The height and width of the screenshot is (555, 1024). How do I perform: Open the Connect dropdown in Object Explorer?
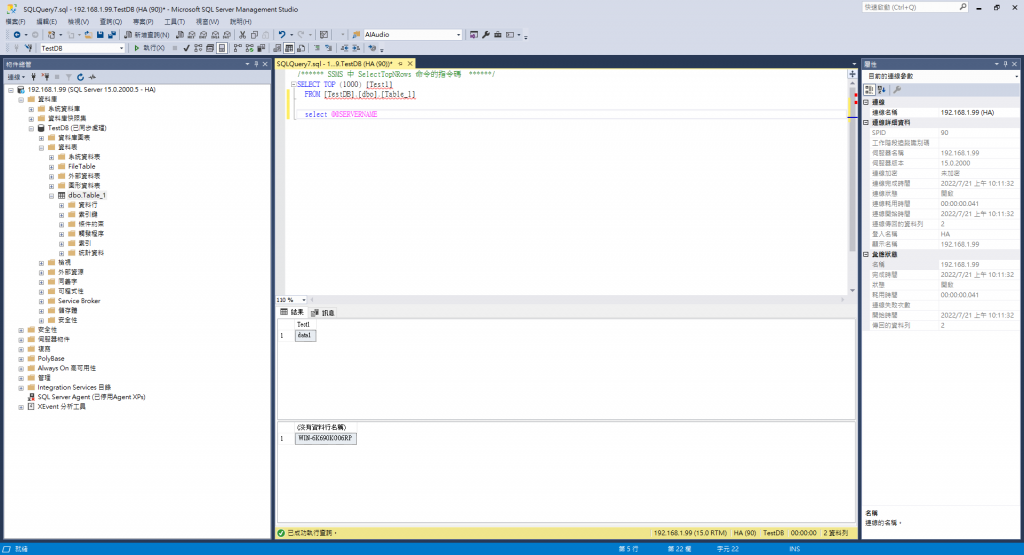pyautogui.click(x=16, y=77)
